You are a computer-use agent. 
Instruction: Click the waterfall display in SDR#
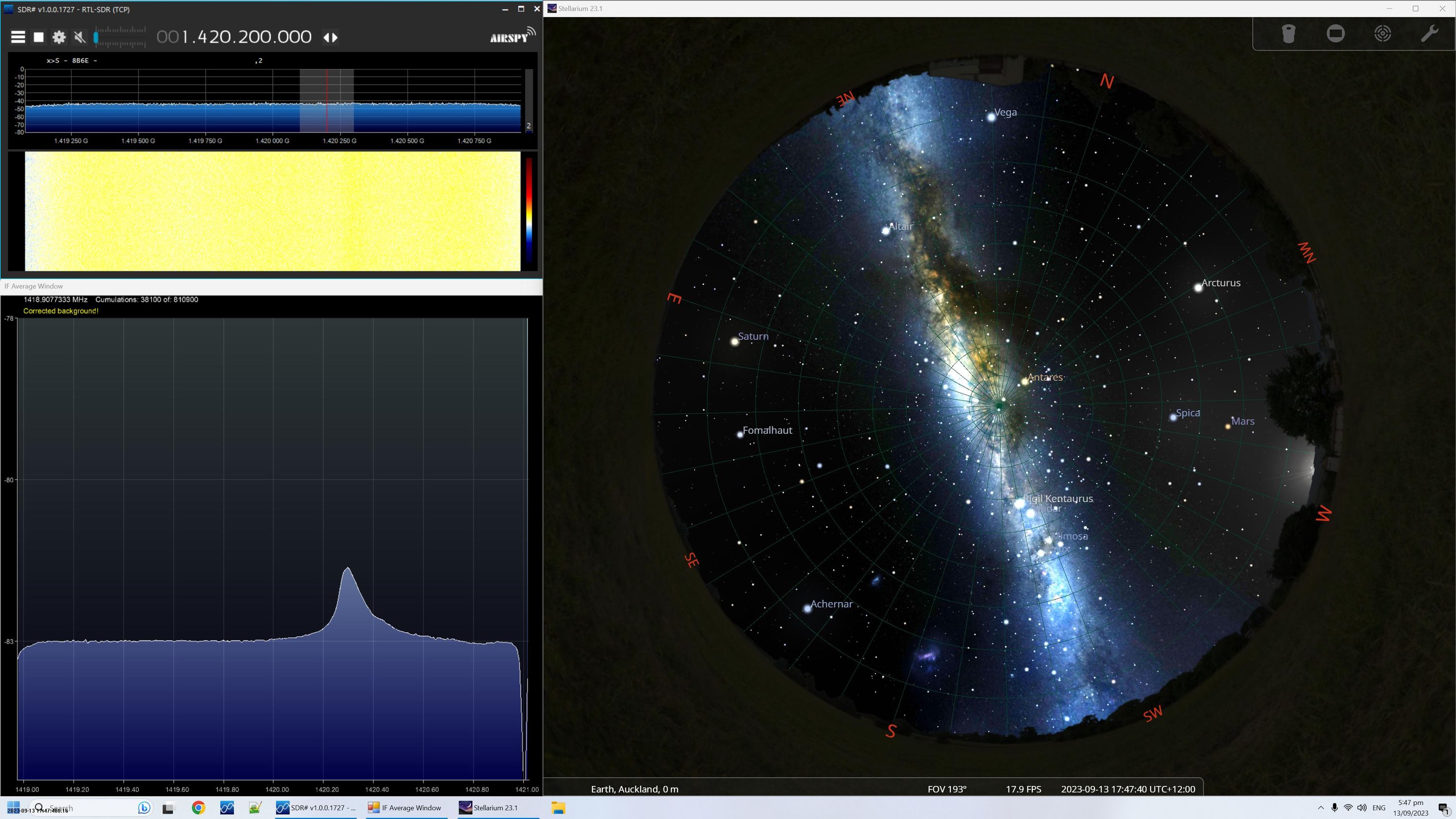(272, 211)
